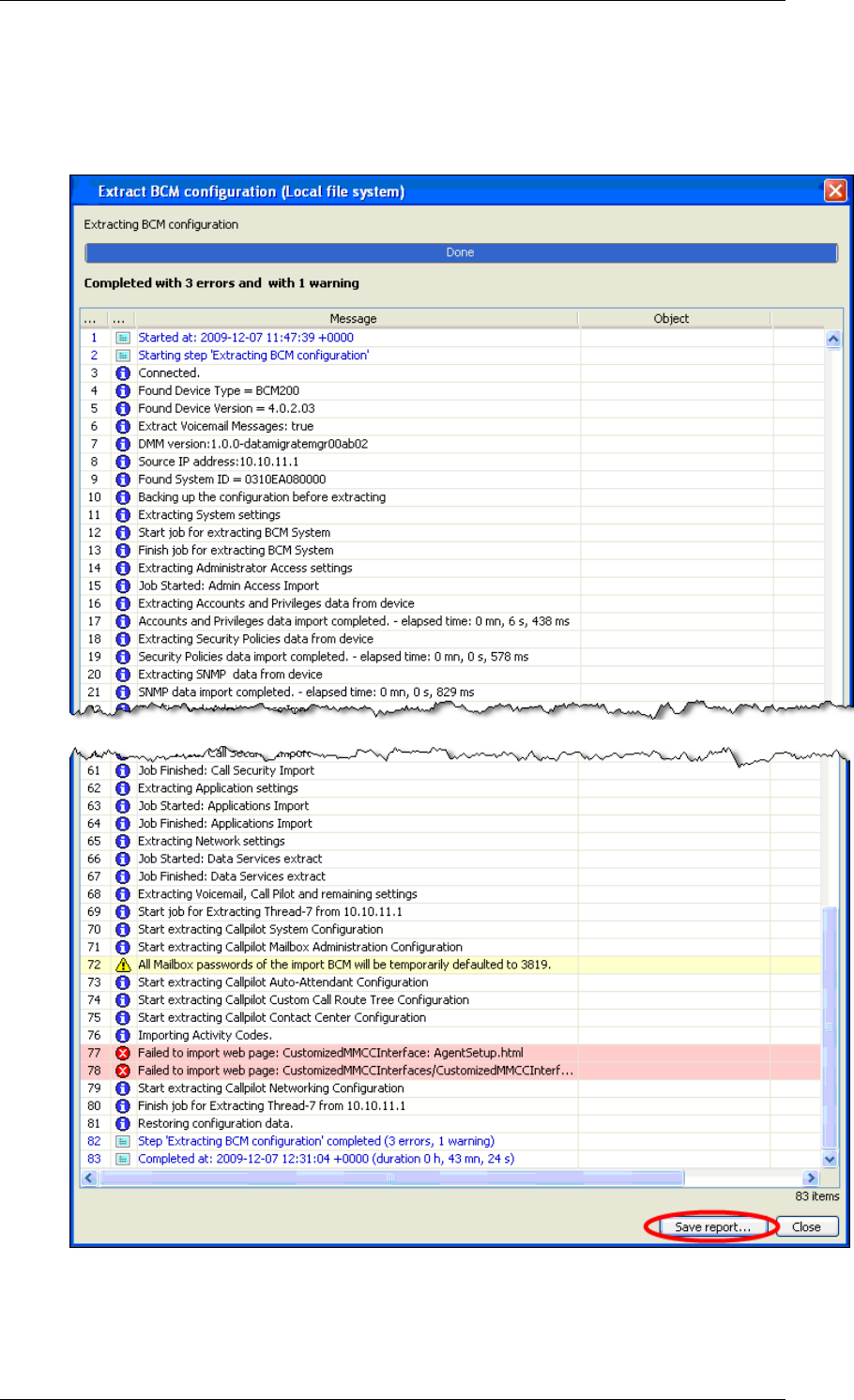The image size is (854, 1400).
Task: Select 'Job Started: Applications Import' row
Action: (x=450, y=806)
